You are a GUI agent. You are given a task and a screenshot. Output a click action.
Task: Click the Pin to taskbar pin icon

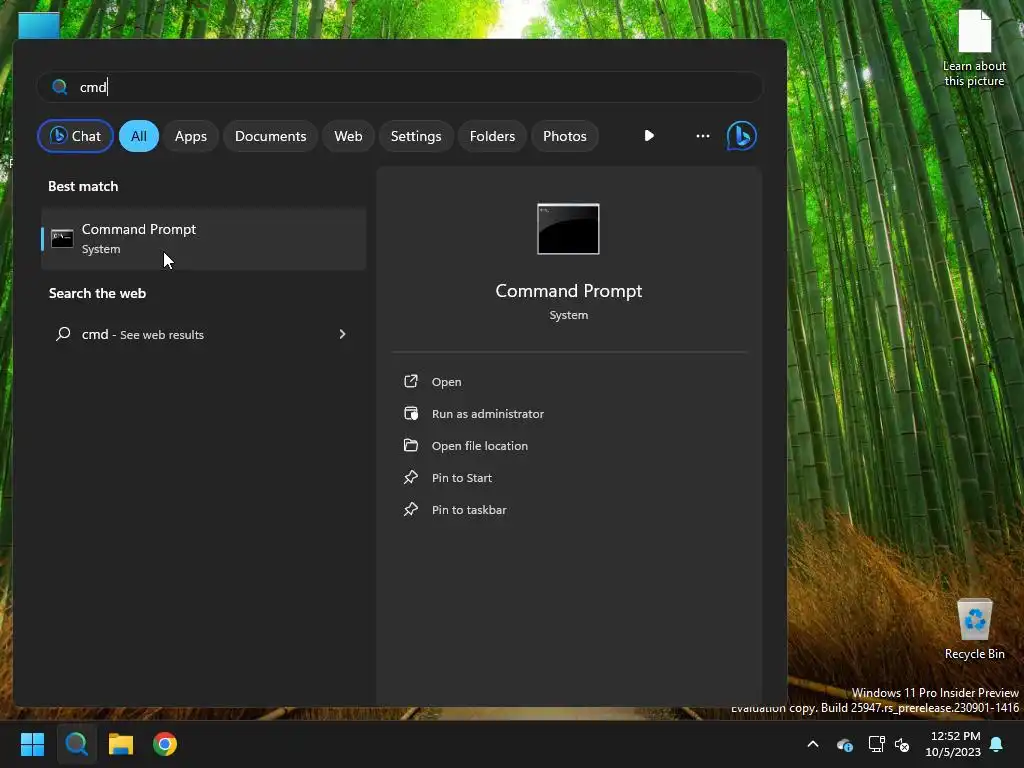pyautogui.click(x=411, y=509)
